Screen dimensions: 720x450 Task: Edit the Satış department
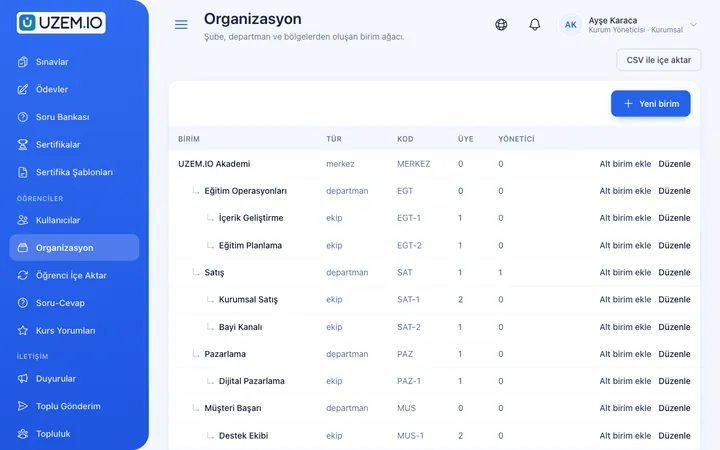[x=674, y=273]
